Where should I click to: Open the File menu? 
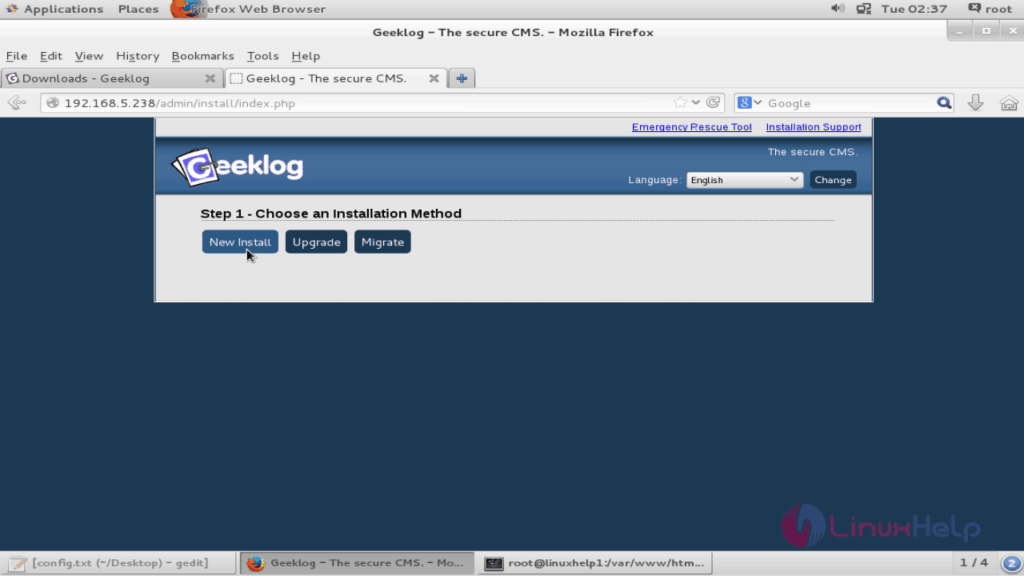(16, 56)
